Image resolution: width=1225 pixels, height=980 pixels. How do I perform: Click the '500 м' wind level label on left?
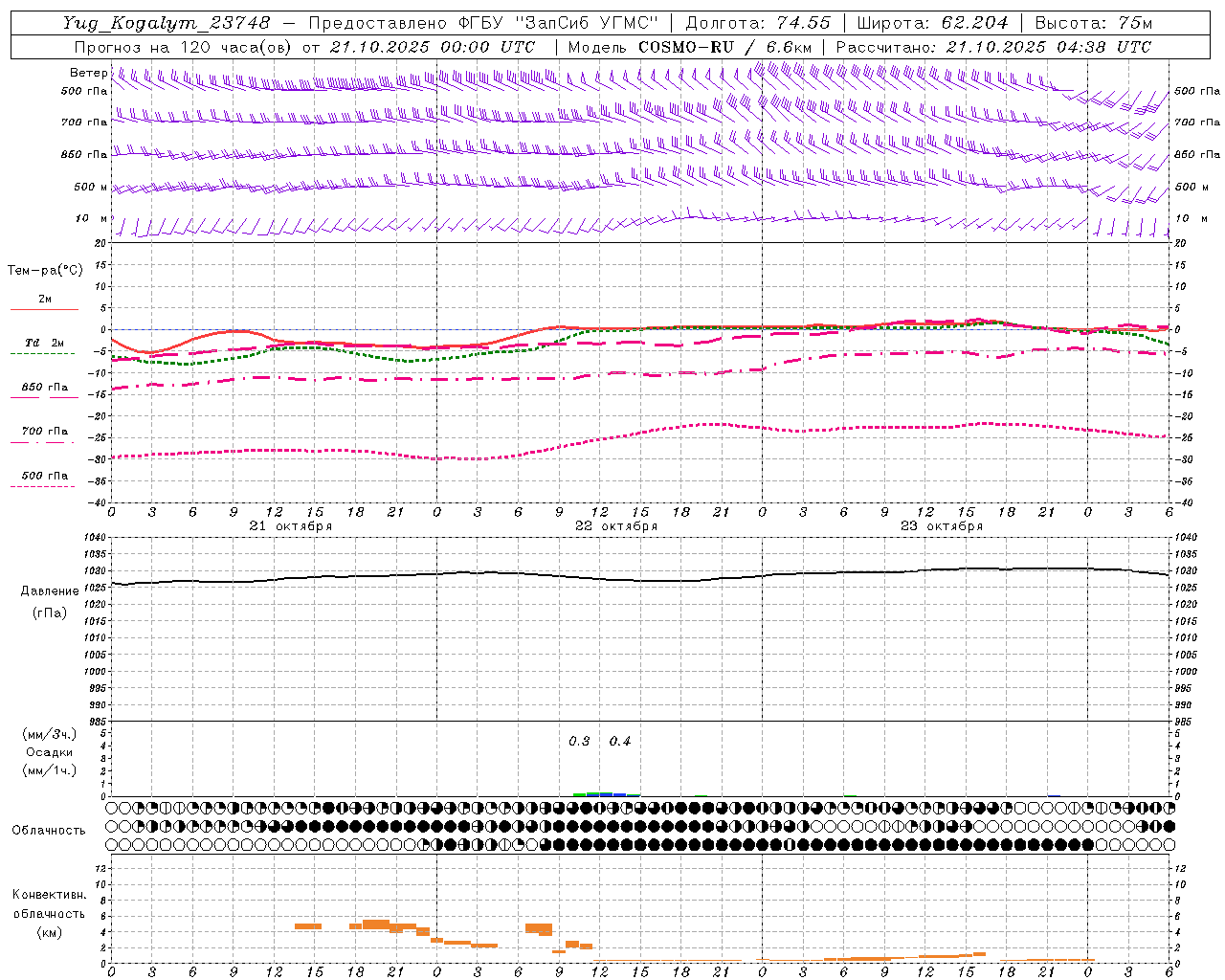click(x=91, y=188)
